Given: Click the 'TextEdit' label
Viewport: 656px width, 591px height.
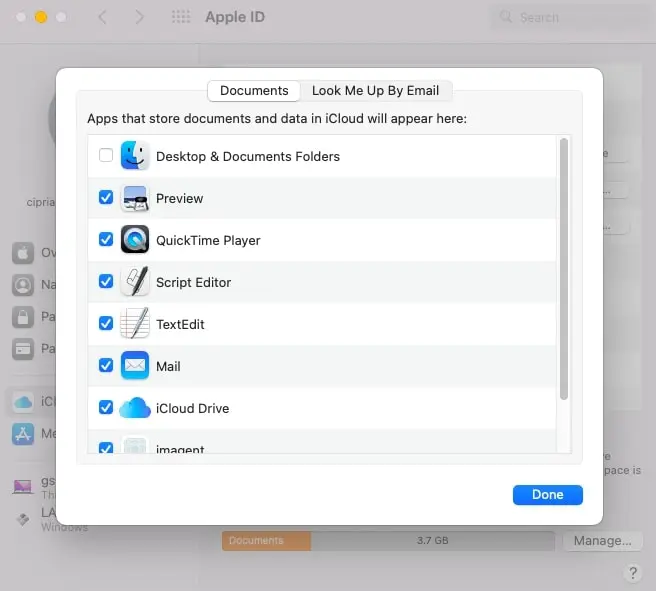Looking at the screenshot, I should (x=180, y=324).
